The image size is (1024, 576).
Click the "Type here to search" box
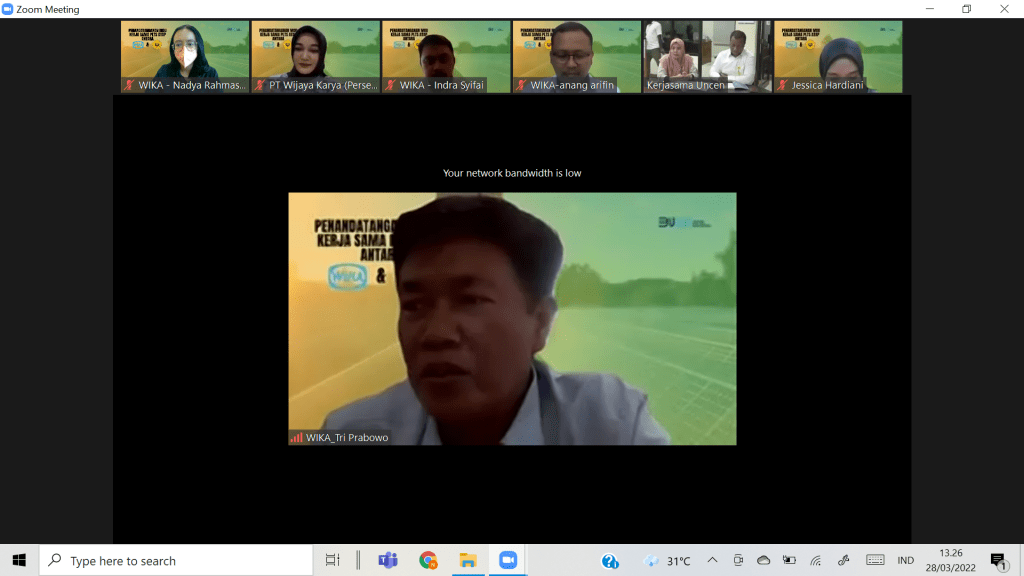pos(176,560)
